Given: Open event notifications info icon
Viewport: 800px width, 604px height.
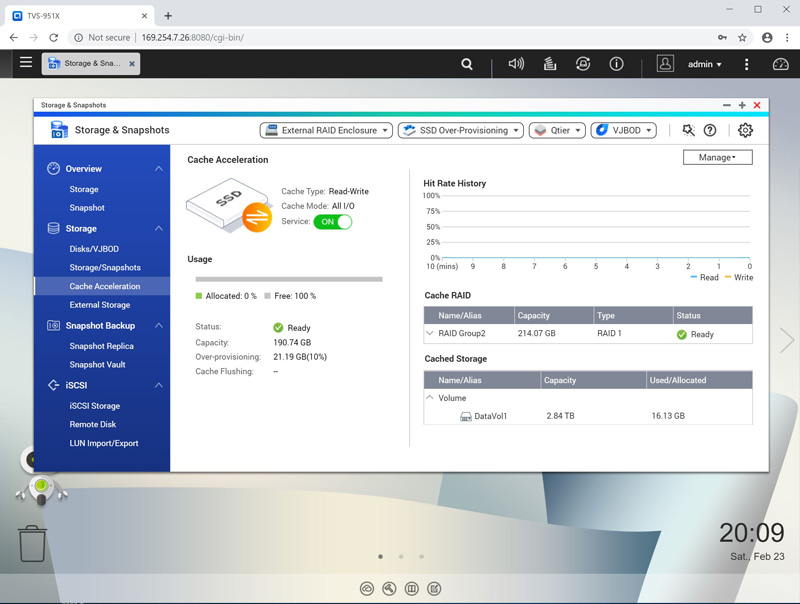Looking at the screenshot, I should (x=616, y=64).
